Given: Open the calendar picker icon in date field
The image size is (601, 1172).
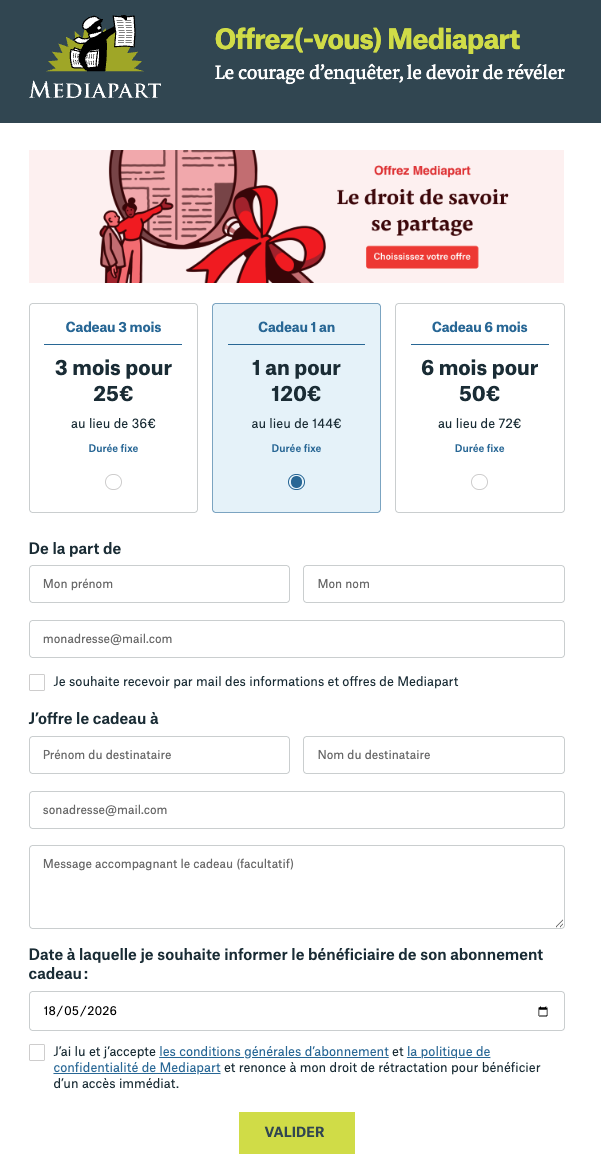Looking at the screenshot, I should 543,1011.
